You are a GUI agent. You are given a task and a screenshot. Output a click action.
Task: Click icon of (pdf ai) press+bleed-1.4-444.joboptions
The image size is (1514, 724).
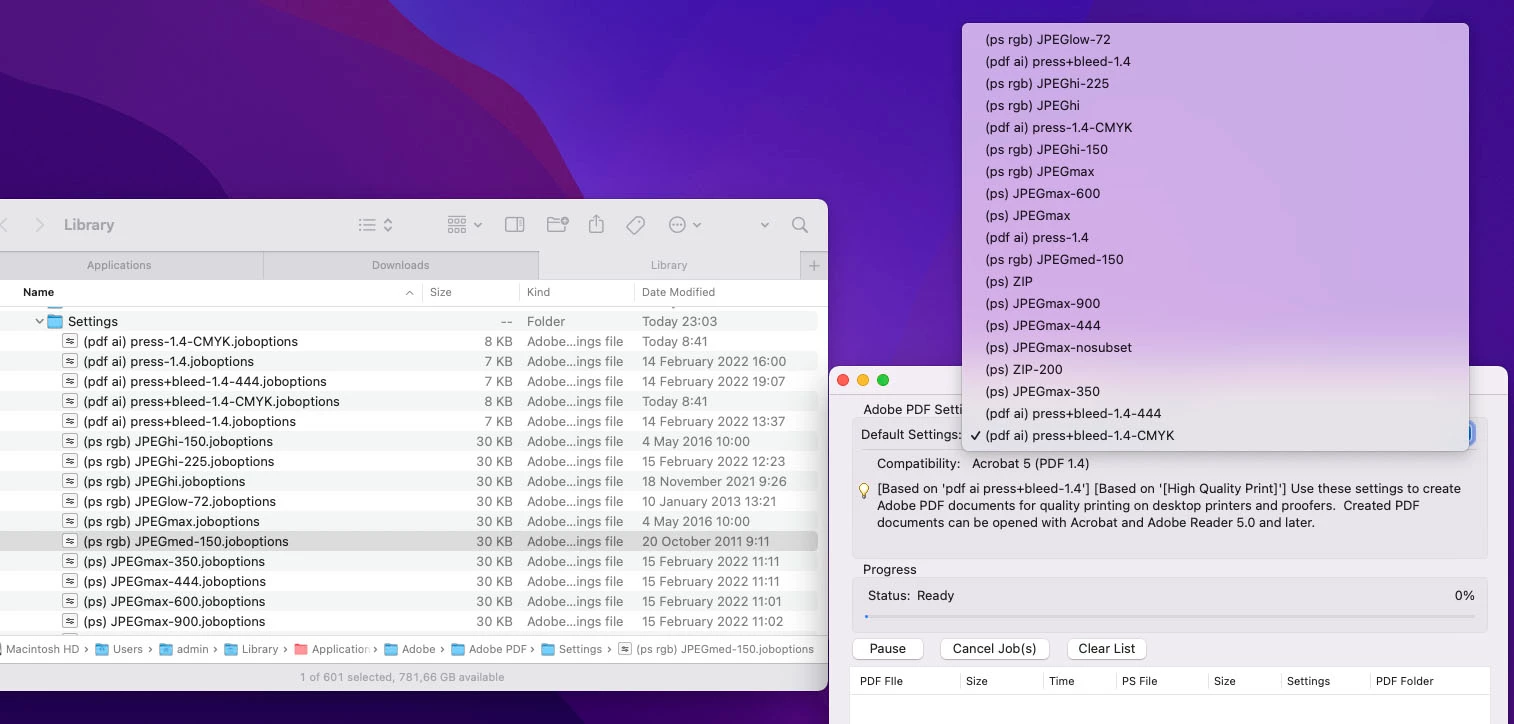tap(70, 381)
